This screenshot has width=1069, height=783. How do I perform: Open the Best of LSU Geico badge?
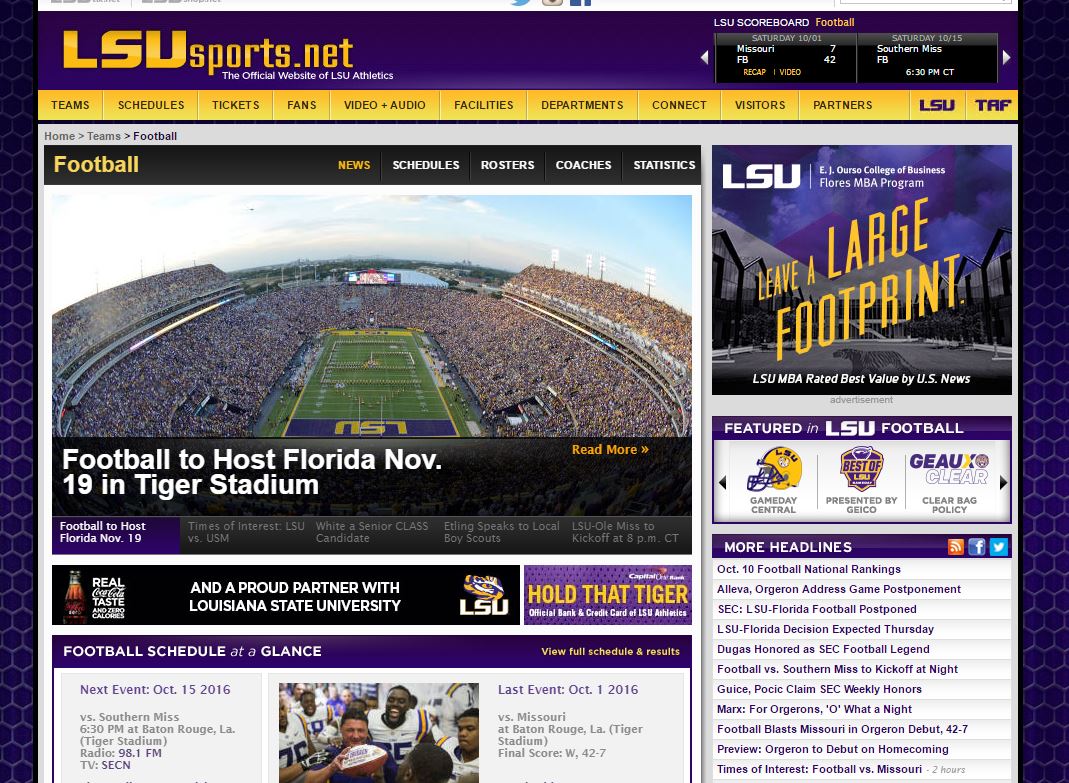pyautogui.click(x=861, y=469)
